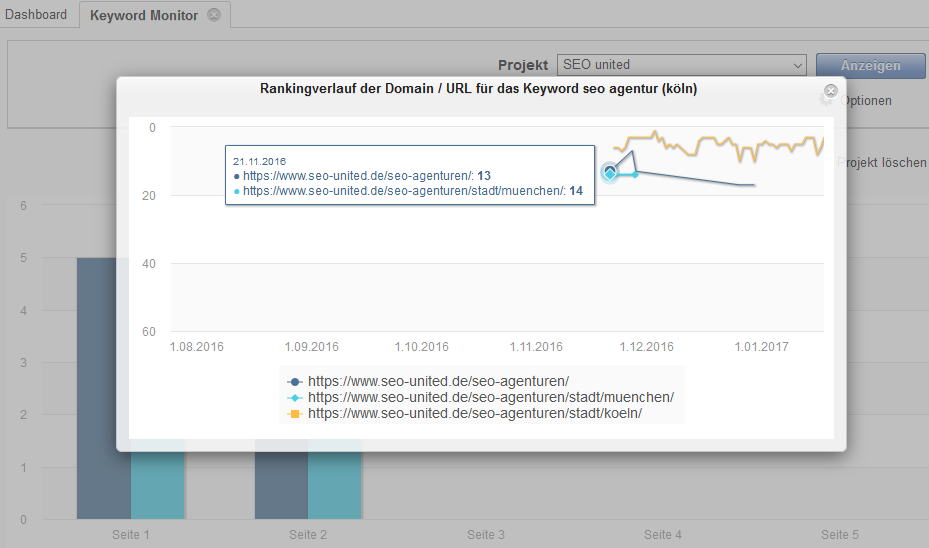Click the highlighted 21.11.2016 data point
Screen dimensions: 929x548
pyautogui.click(x=610, y=172)
